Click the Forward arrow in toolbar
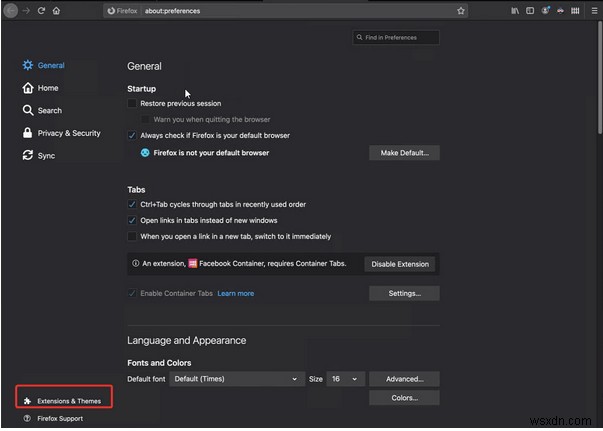 coord(26,11)
